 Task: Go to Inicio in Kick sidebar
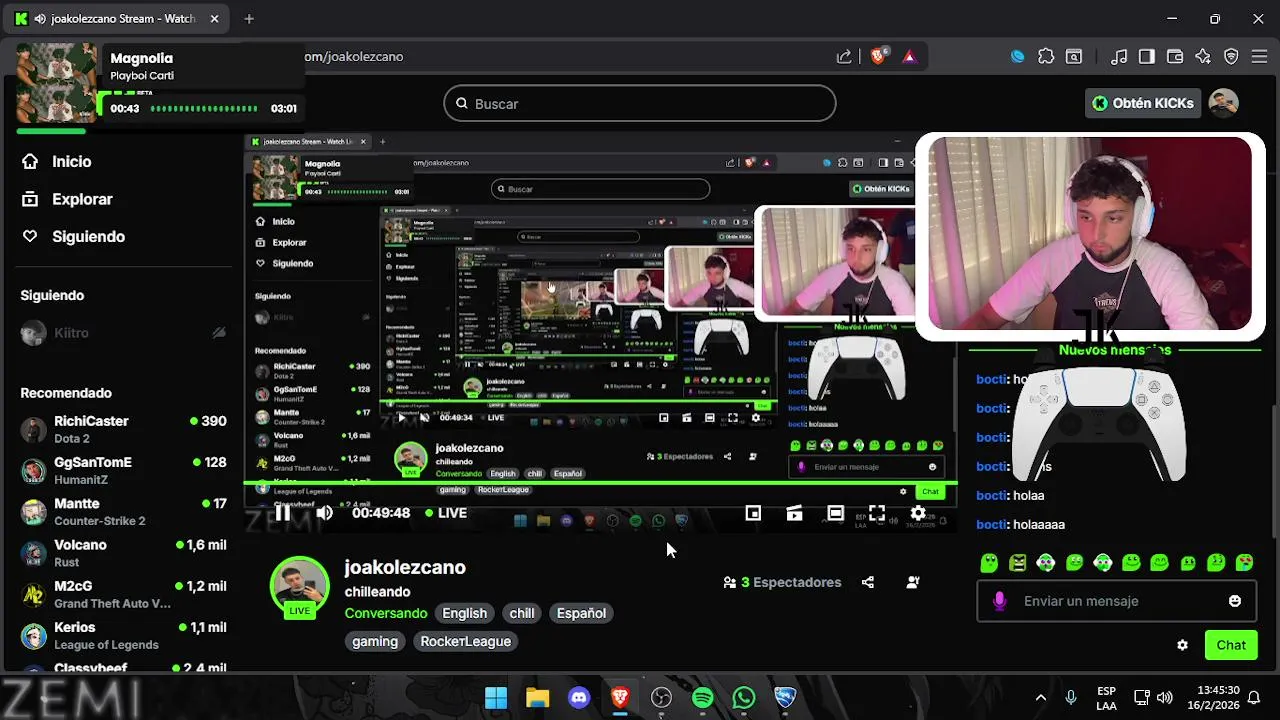tap(57, 161)
